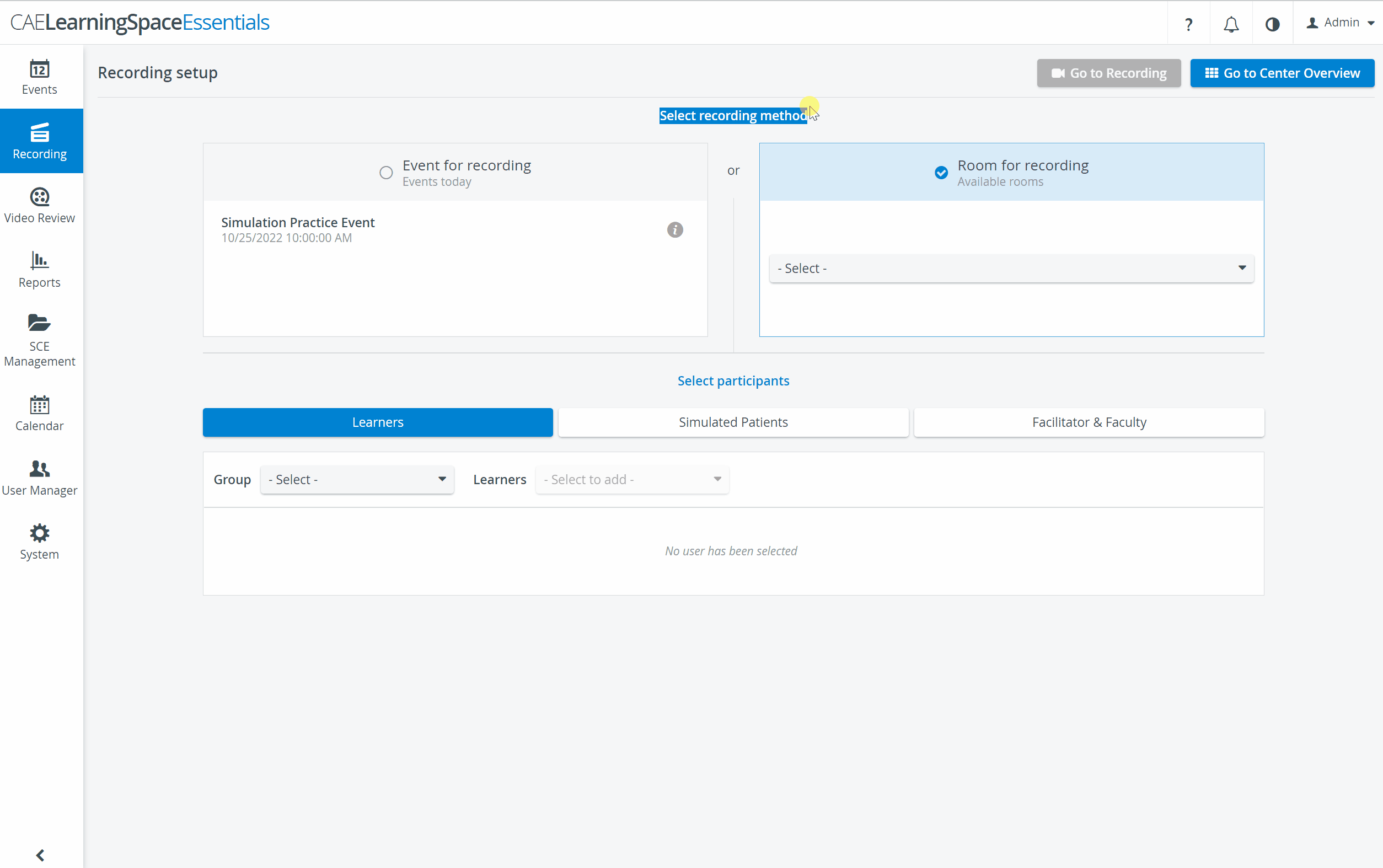Open the Learners Select to add dropdown
The height and width of the screenshot is (868, 1383).
click(632, 479)
